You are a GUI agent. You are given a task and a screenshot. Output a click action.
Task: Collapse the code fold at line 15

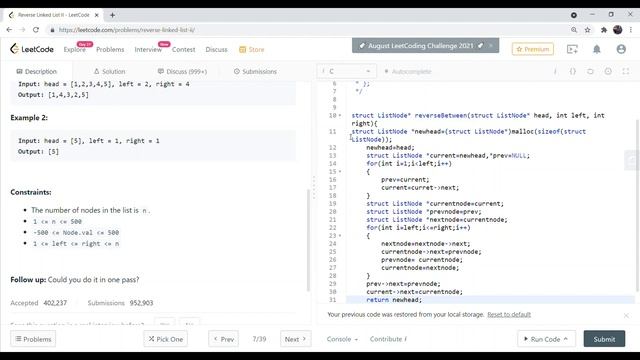pyautogui.click(x=340, y=172)
